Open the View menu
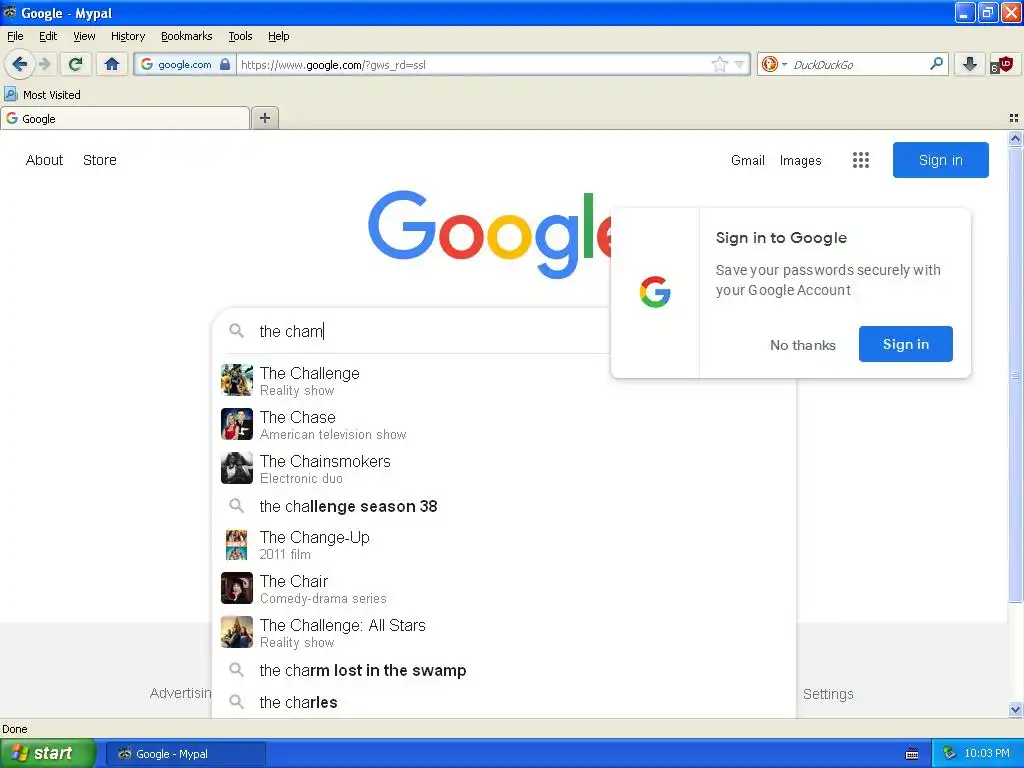Image resolution: width=1024 pixels, height=768 pixels. tap(84, 36)
